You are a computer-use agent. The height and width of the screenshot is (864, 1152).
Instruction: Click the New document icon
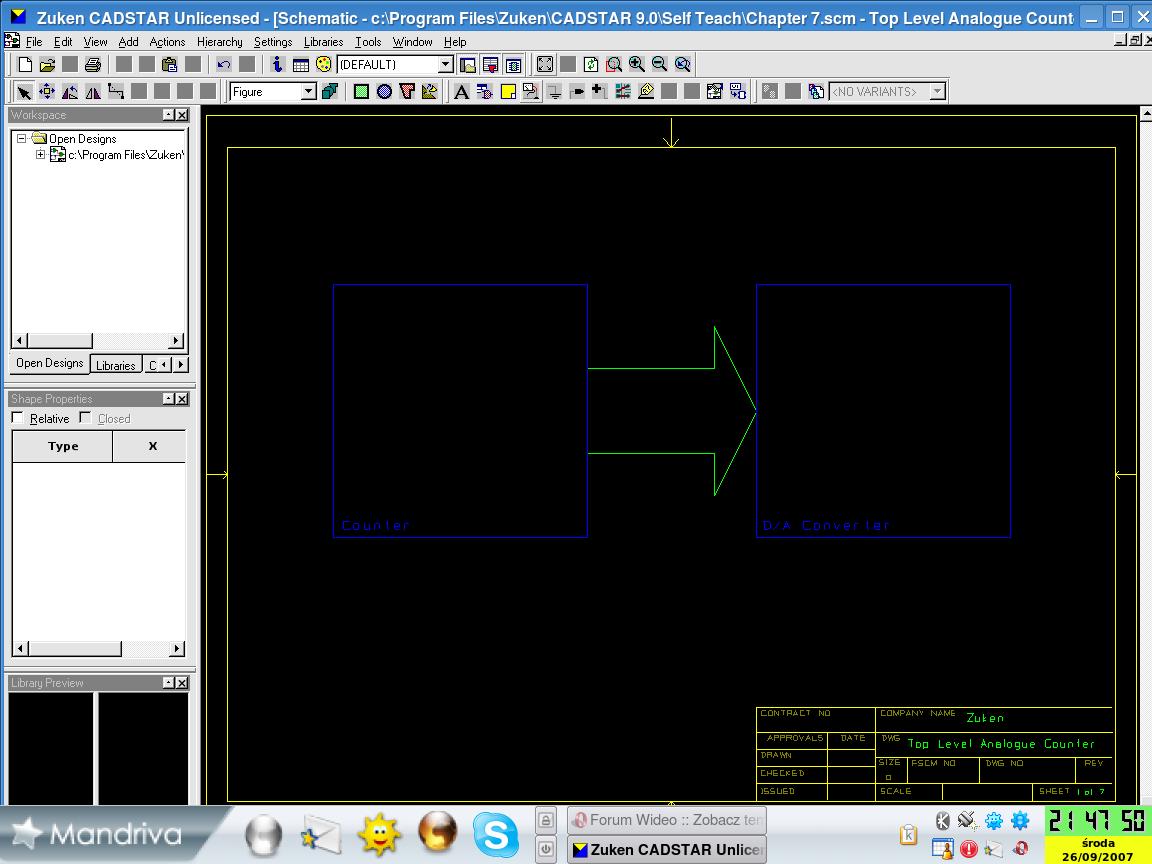point(26,65)
